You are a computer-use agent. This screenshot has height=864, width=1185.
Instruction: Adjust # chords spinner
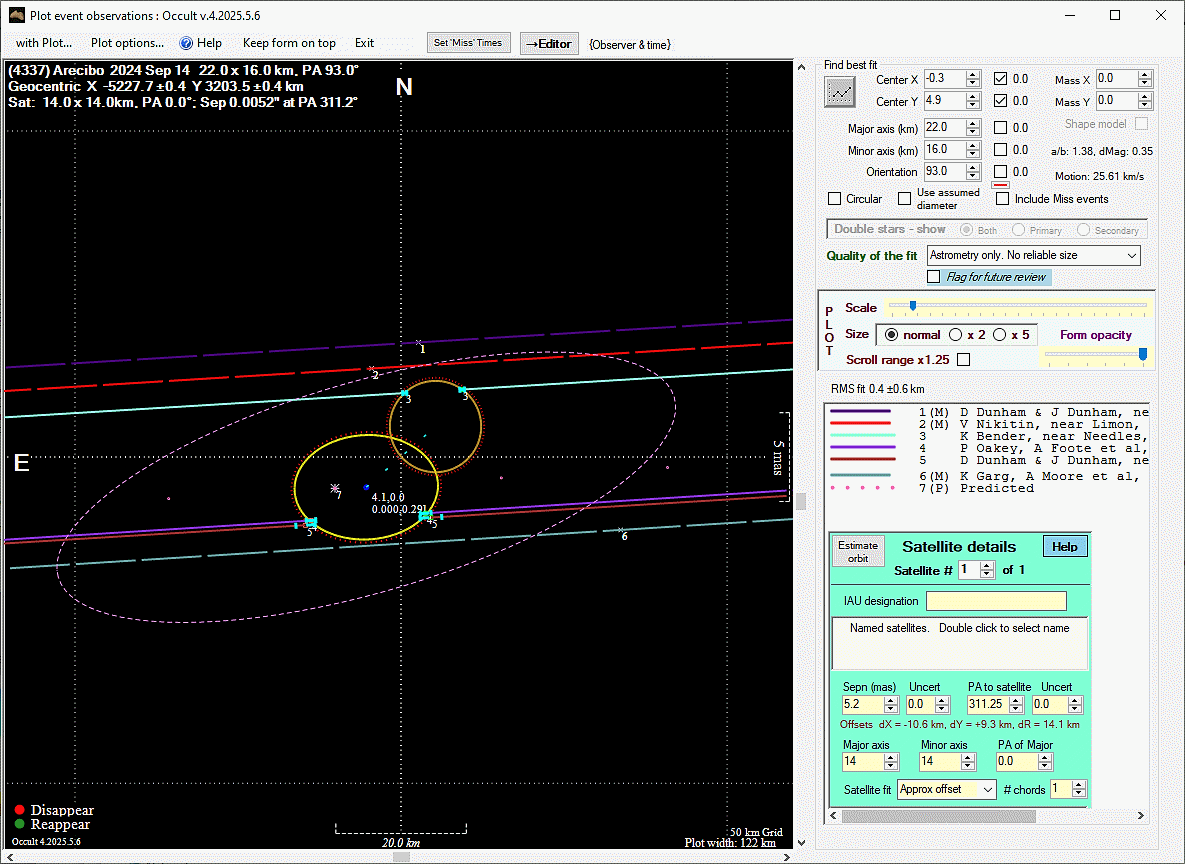1079,789
